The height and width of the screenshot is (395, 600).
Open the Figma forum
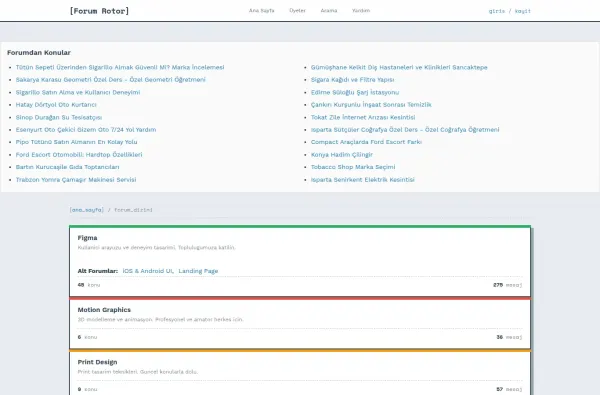pyautogui.click(x=87, y=238)
